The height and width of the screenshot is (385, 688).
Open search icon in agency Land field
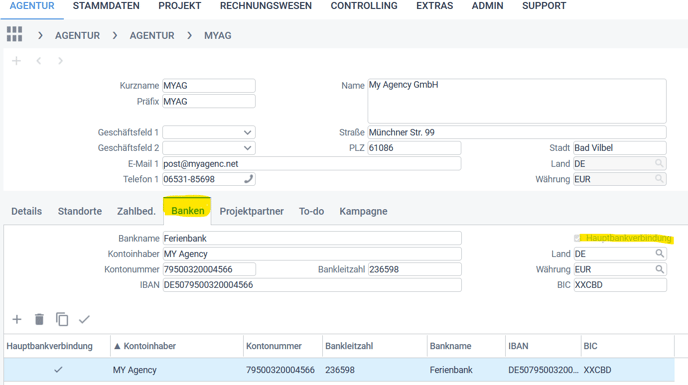(659, 163)
